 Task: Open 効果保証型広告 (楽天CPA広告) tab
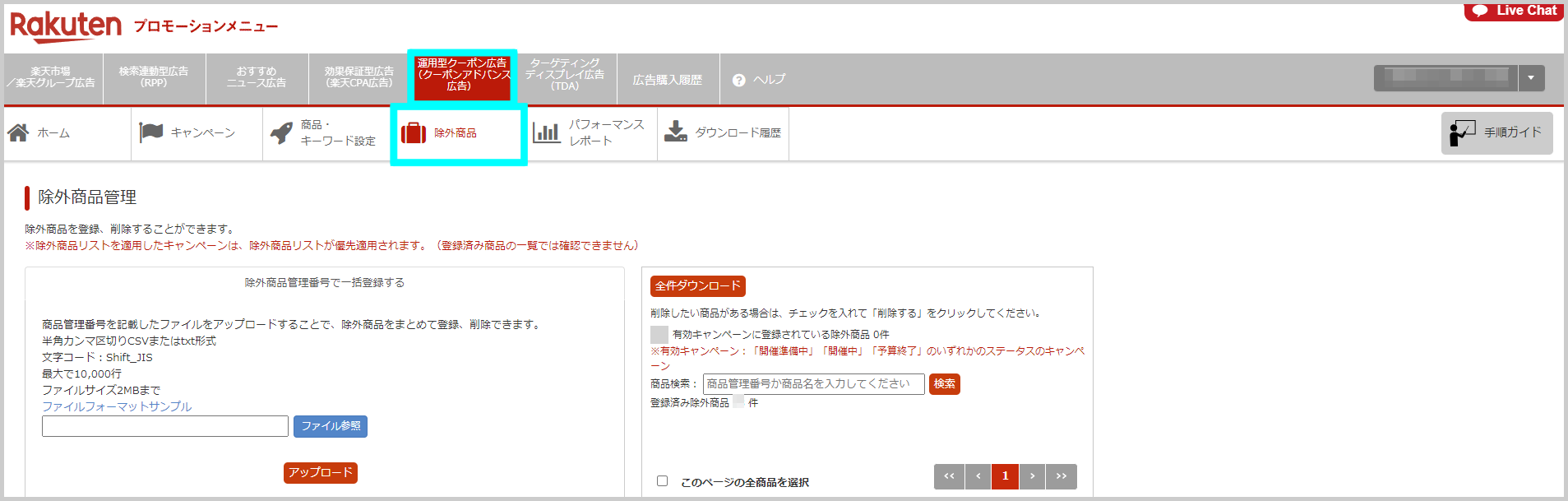pyautogui.click(x=359, y=77)
